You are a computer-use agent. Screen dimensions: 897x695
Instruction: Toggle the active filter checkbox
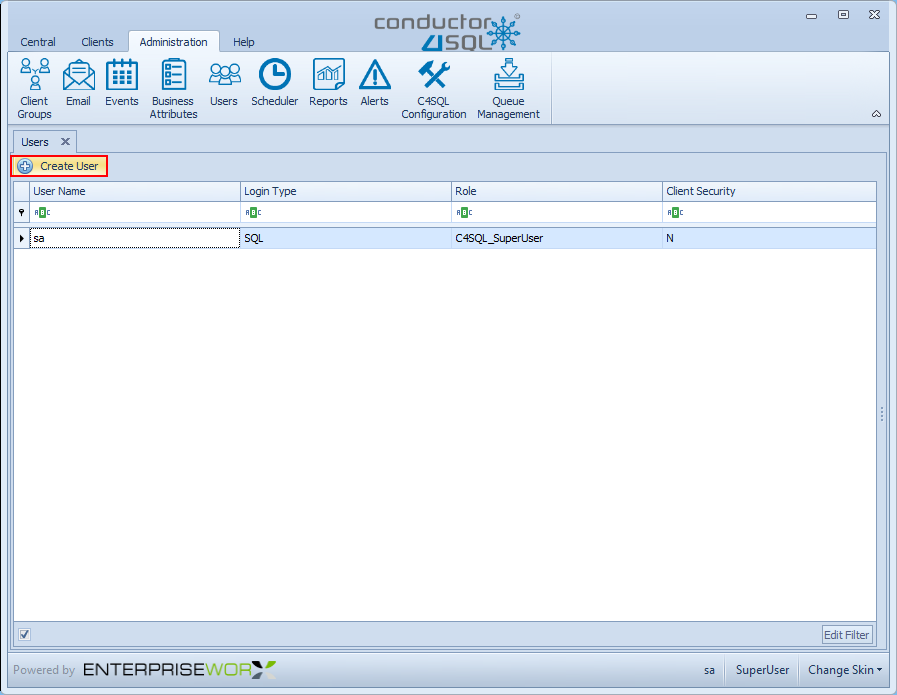25,634
